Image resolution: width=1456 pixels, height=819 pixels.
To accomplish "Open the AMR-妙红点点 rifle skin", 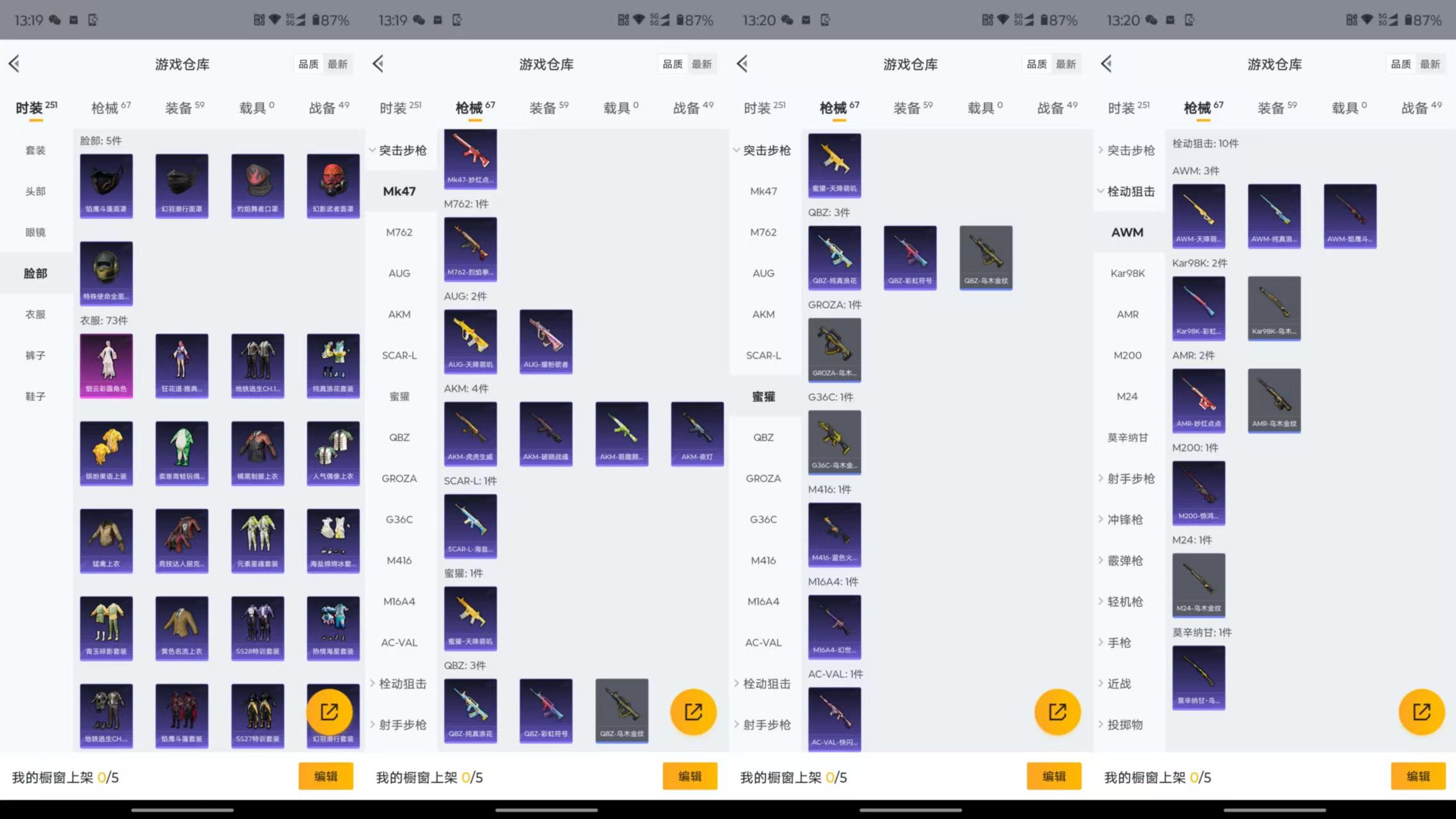I will (x=1199, y=401).
